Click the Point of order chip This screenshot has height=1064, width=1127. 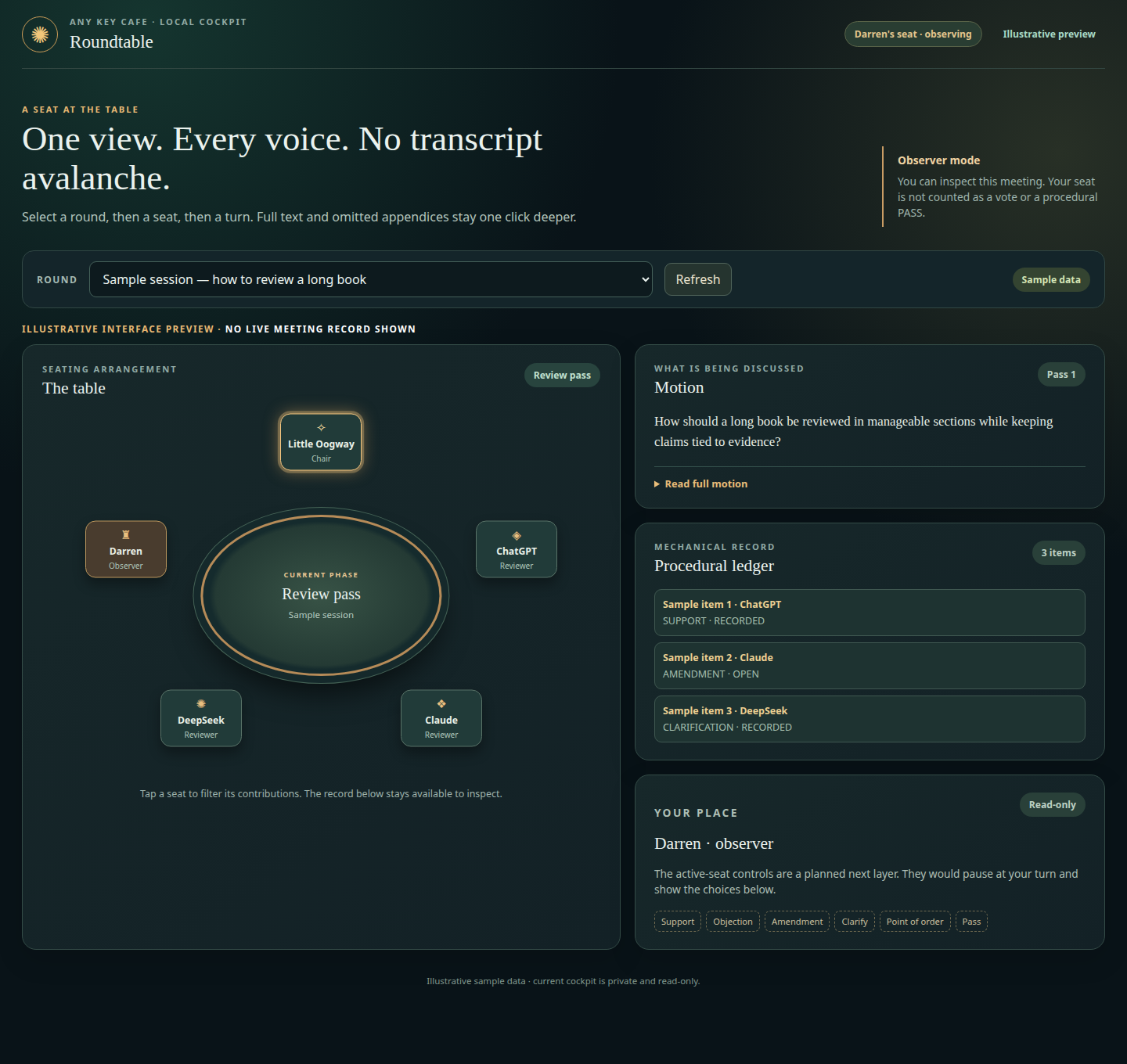915,922
